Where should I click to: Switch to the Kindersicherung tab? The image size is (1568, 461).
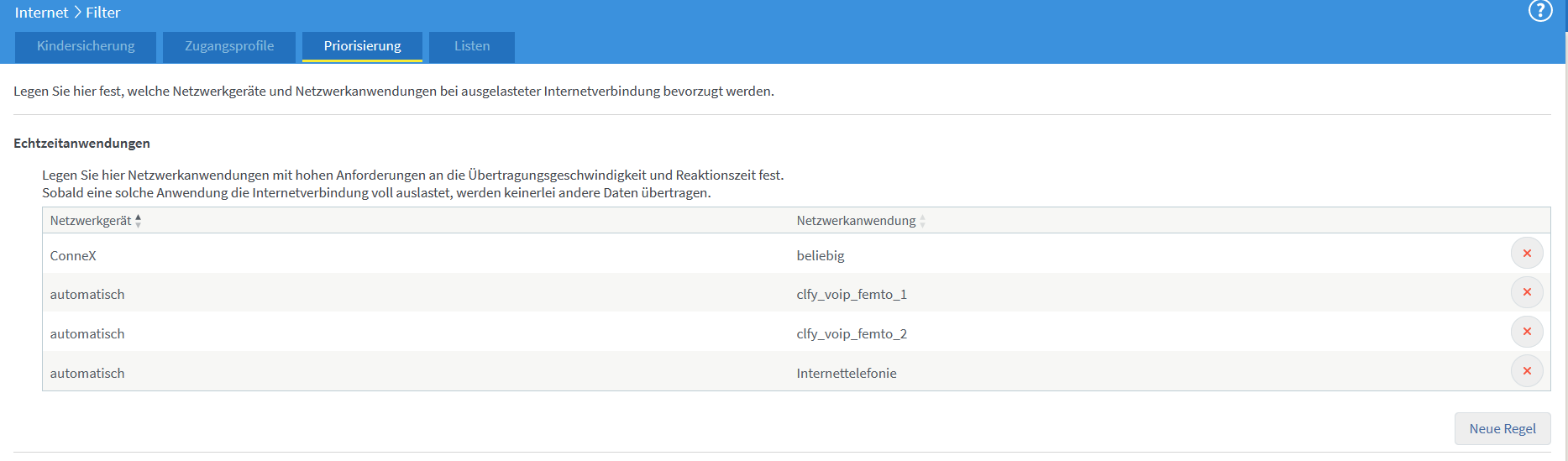86,46
